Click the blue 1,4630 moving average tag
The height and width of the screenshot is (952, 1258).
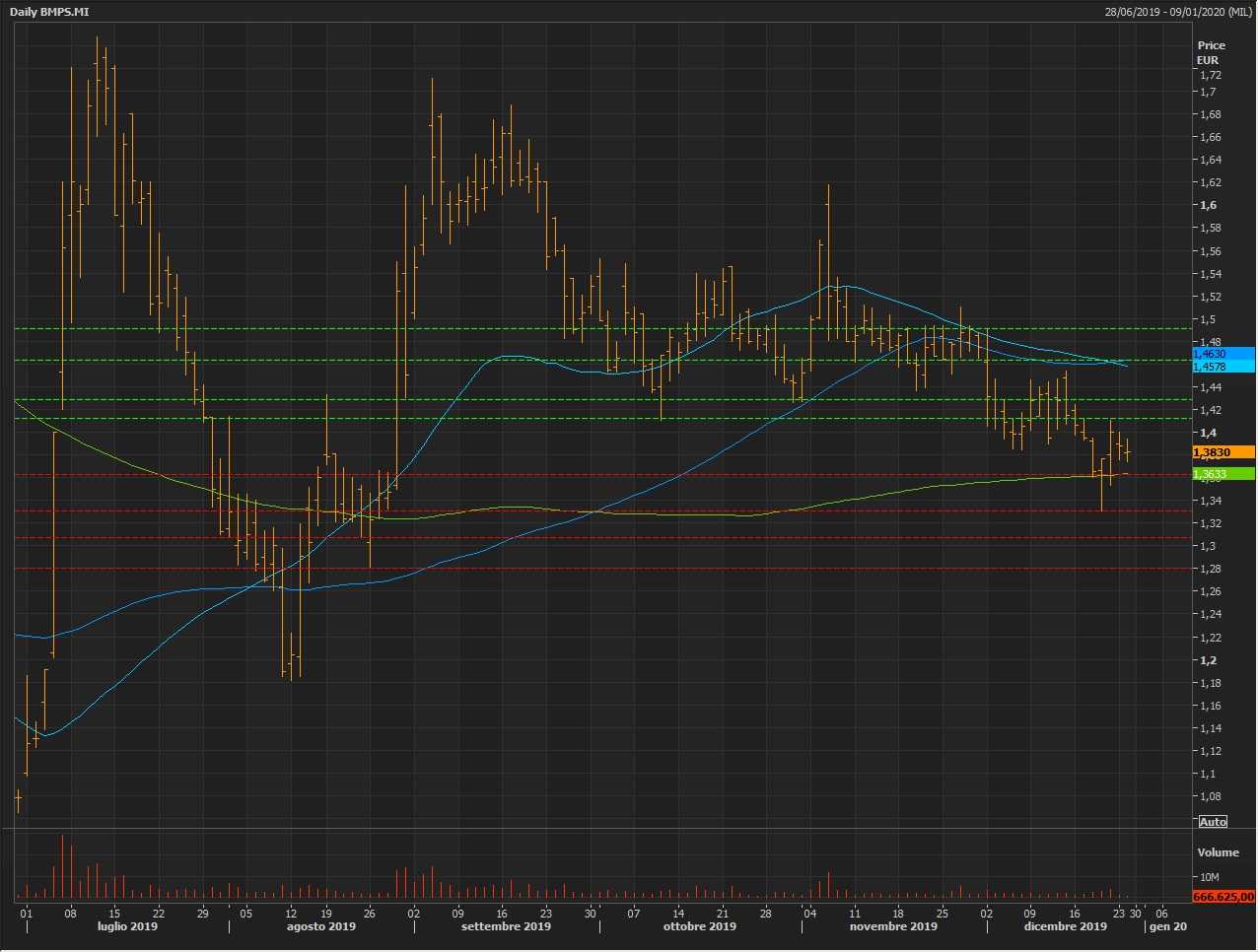(x=1223, y=354)
